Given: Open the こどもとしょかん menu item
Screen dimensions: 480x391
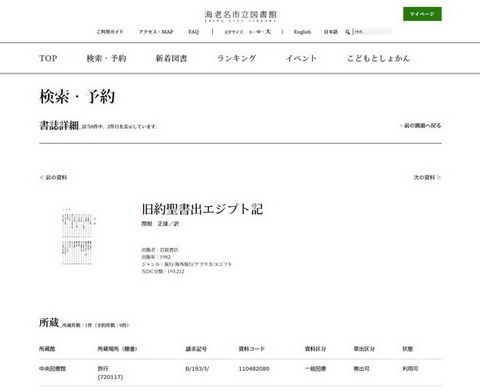Looking at the screenshot, I should pos(378,58).
